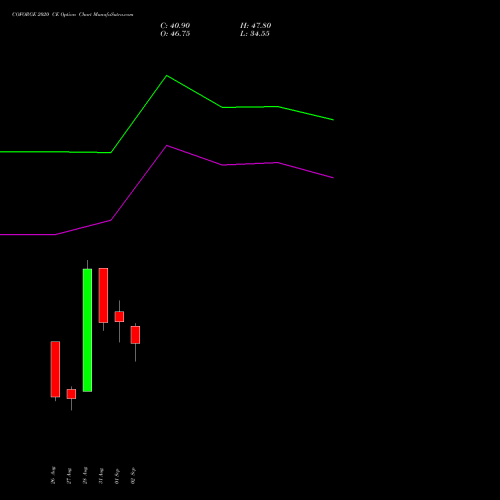
Task: Click the peak of the green line
Action: [x=167, y=76]
